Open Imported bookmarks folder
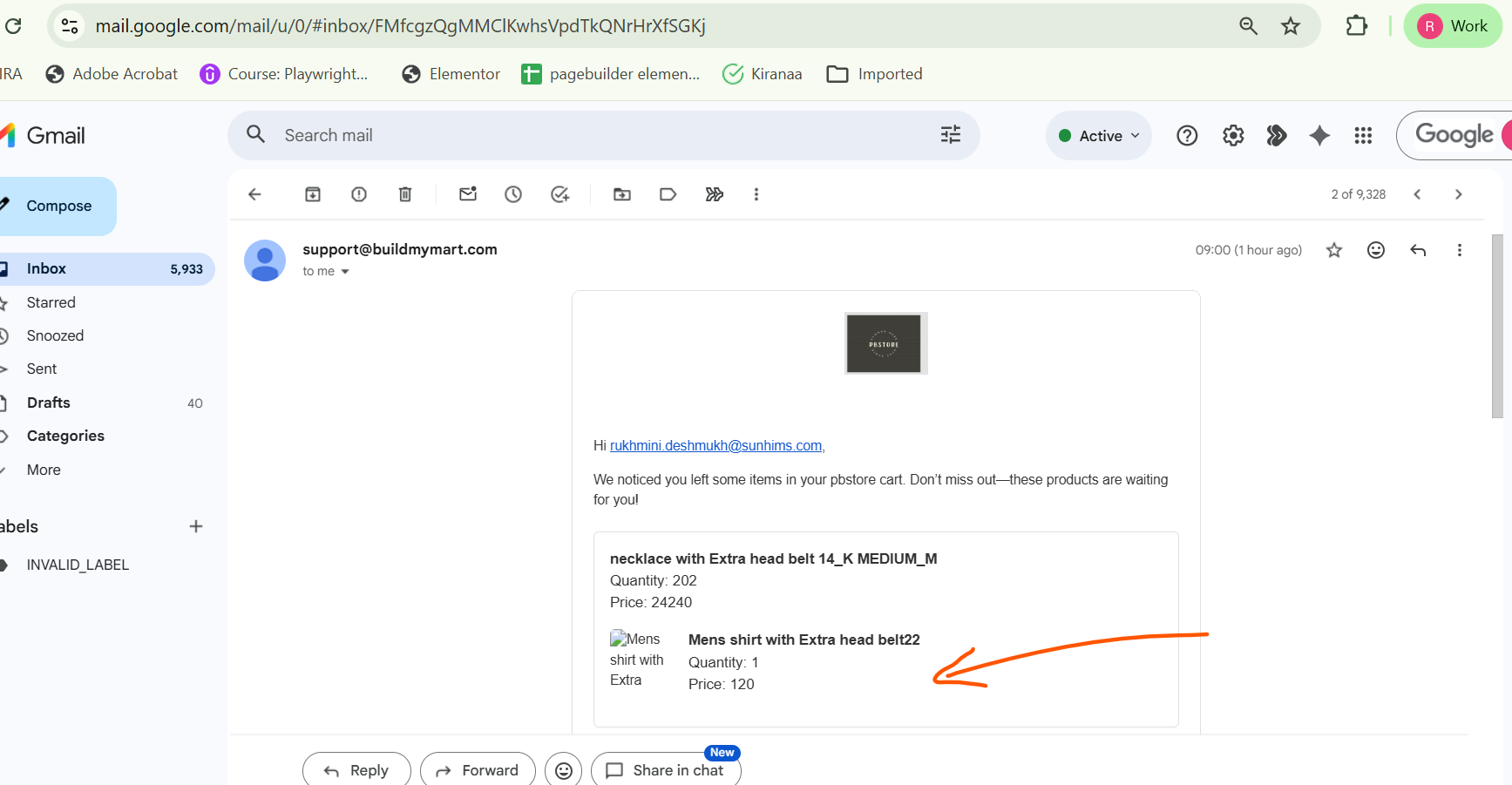1512x785 pixels. (874, 74)
